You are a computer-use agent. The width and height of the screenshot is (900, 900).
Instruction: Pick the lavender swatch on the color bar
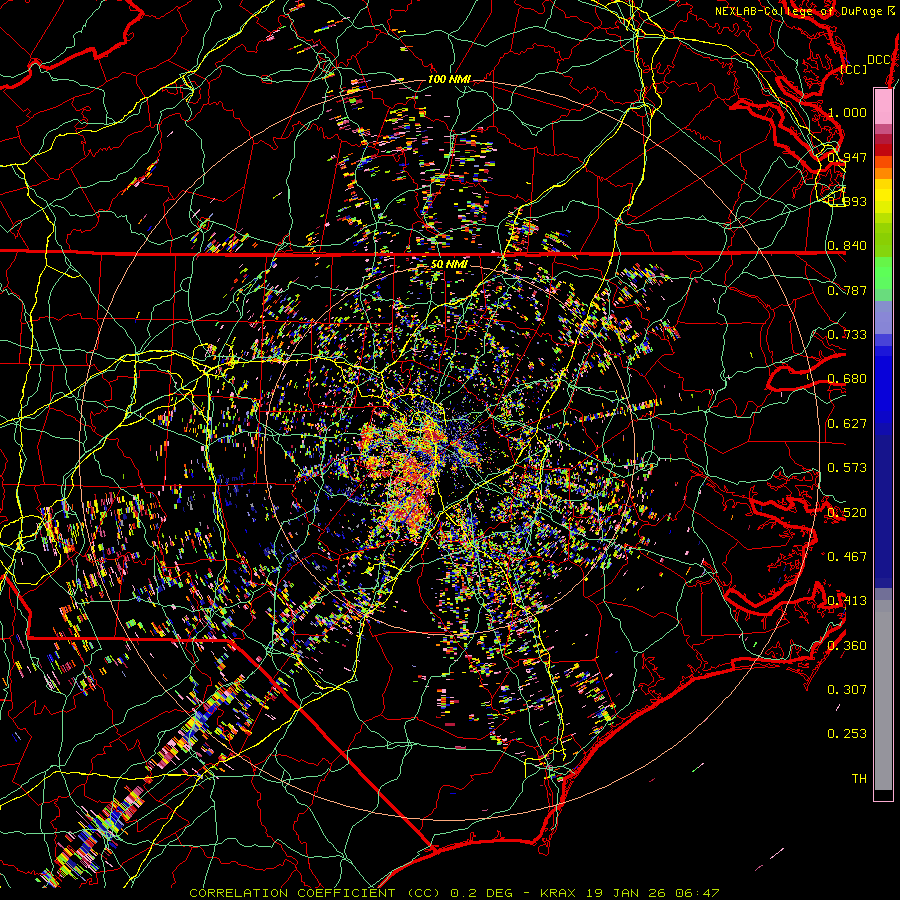883,317
